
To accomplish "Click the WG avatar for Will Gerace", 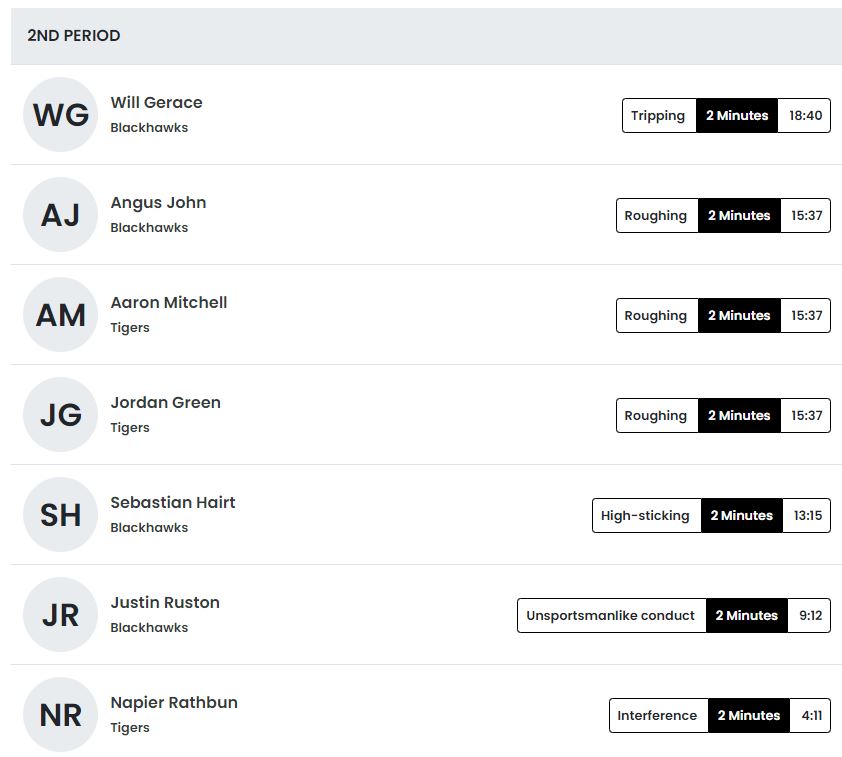I will (61, 114).
